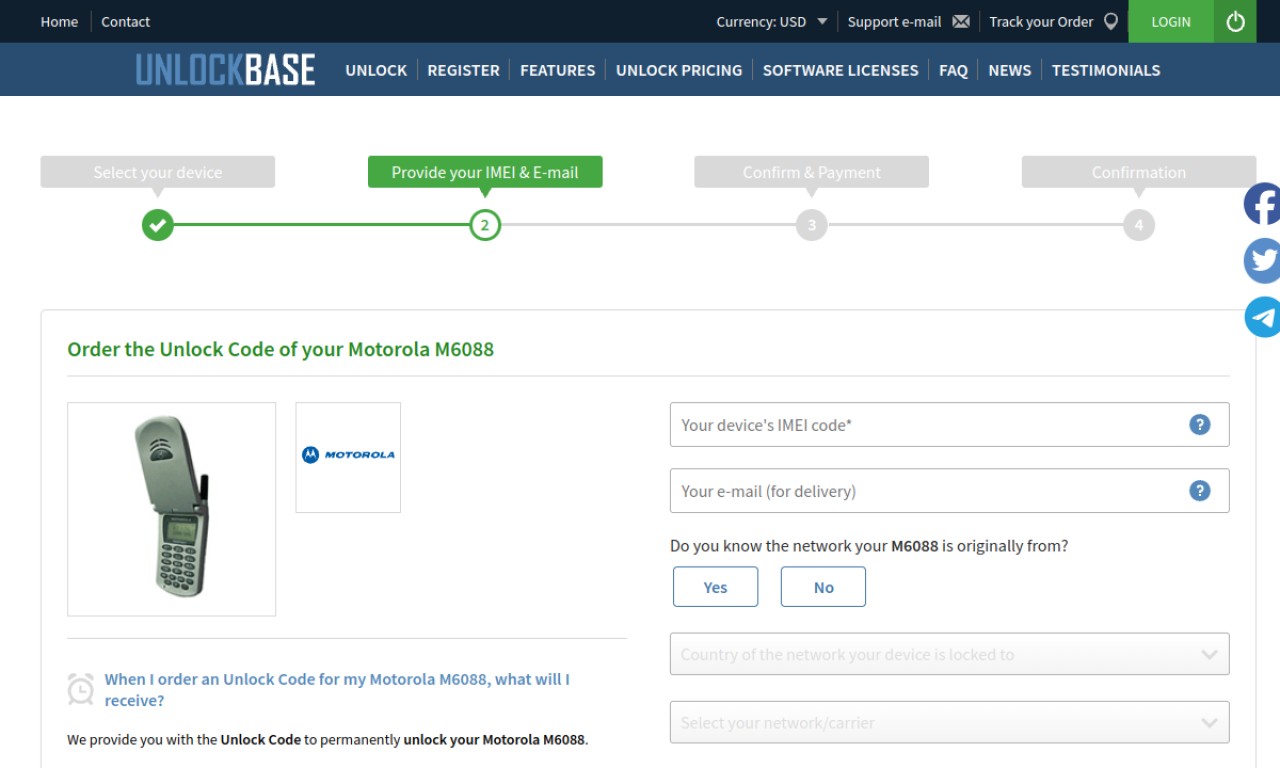Click the UnlockBase site logo
Image resolution: width=1280 pixels, height=768 pixels.
[x=225, y=70]
